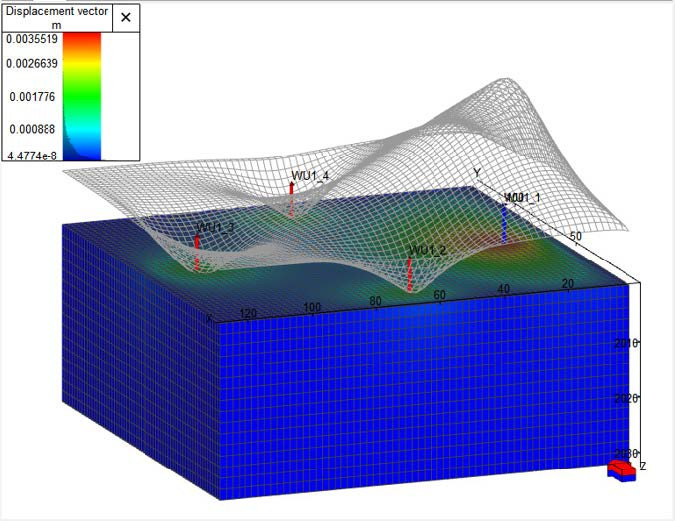Select the WU1_2 well label
This screenshot has height=521, width=675.
427,250
